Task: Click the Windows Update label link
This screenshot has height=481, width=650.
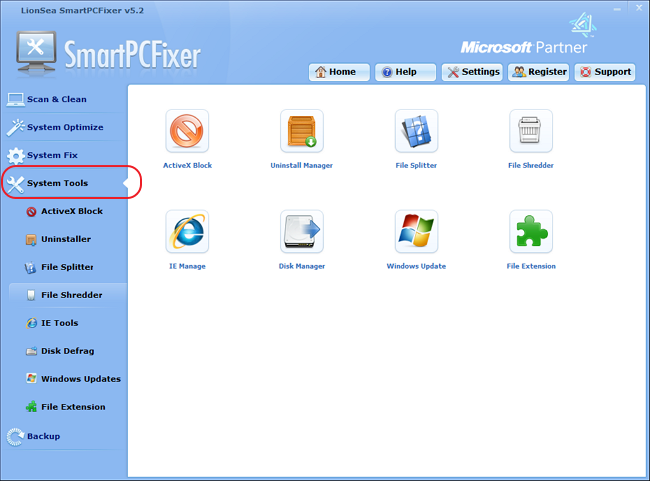Action: pos(416,266)
